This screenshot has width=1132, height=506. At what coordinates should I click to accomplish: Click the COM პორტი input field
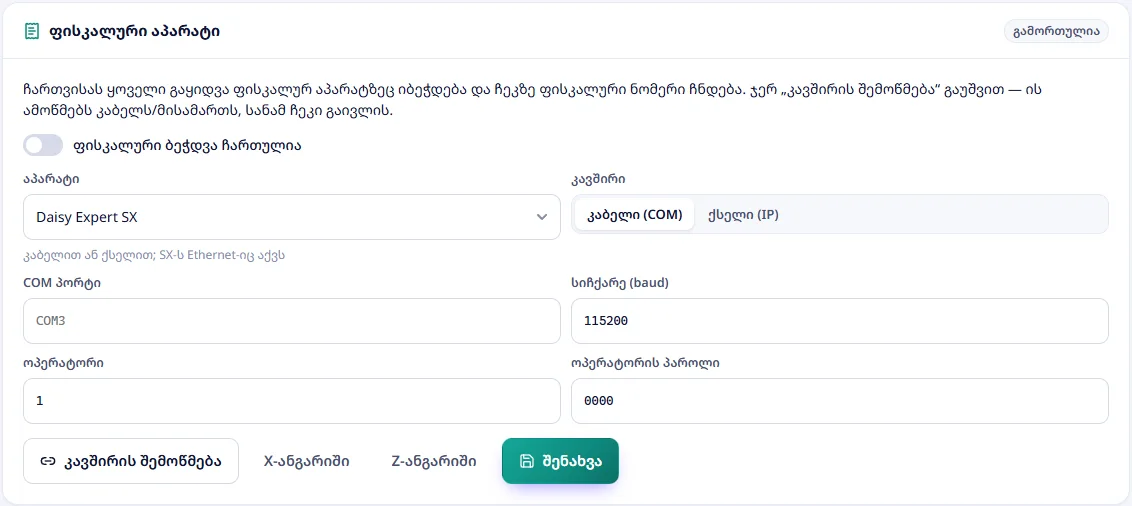292,321
